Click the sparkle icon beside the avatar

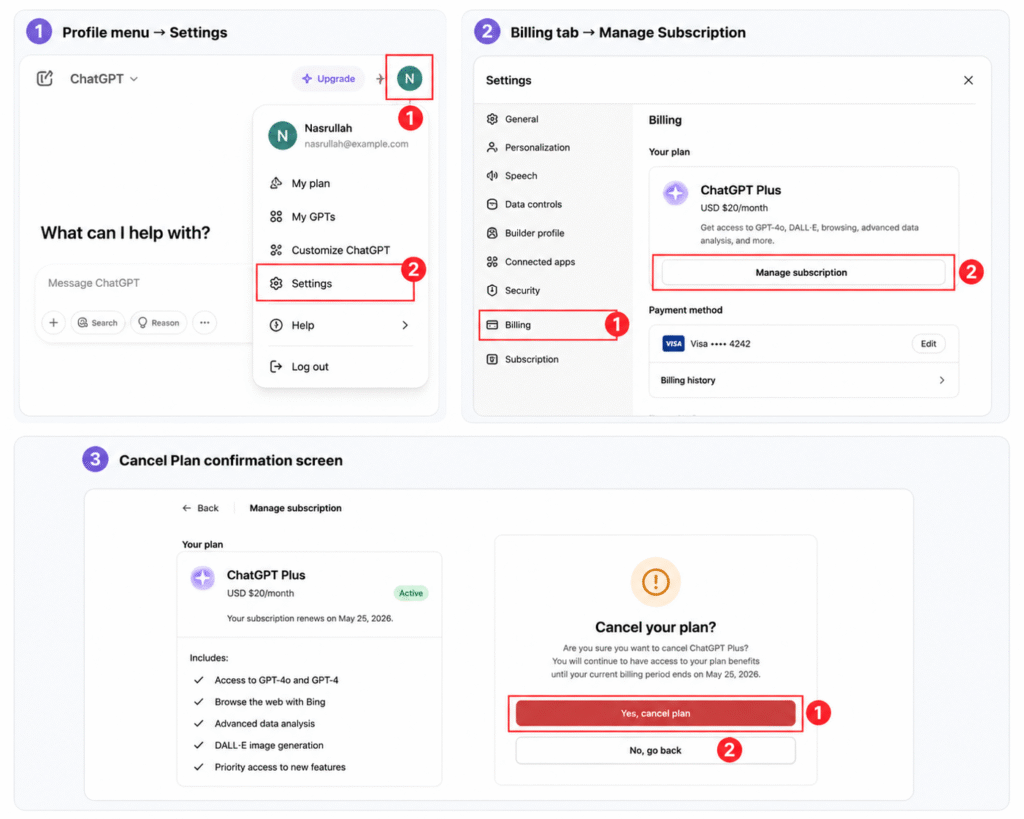pos(380,79)
